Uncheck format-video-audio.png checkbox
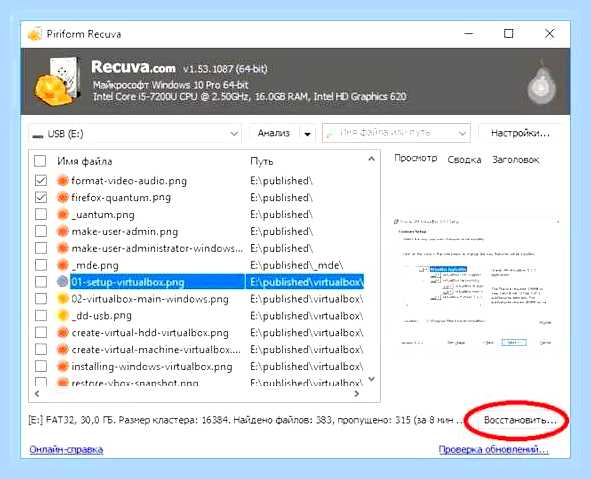 click(x=41, y=181)
